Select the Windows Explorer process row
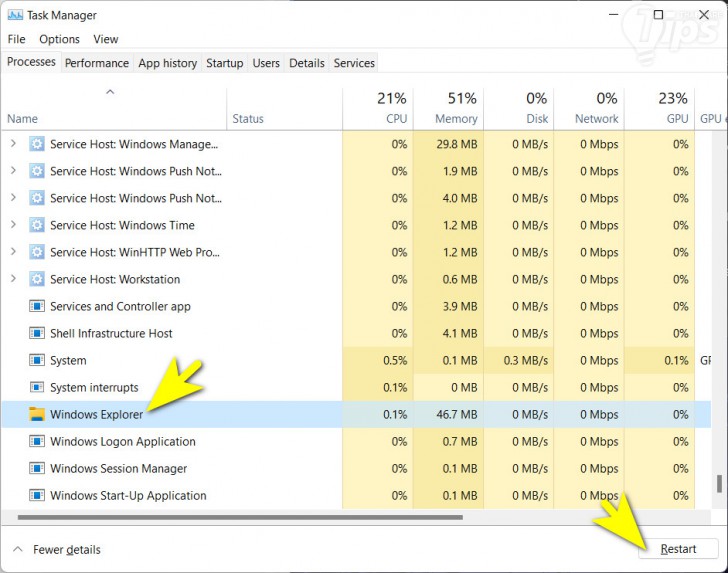This screenshot has height=573, width=728. coord(356,414)
